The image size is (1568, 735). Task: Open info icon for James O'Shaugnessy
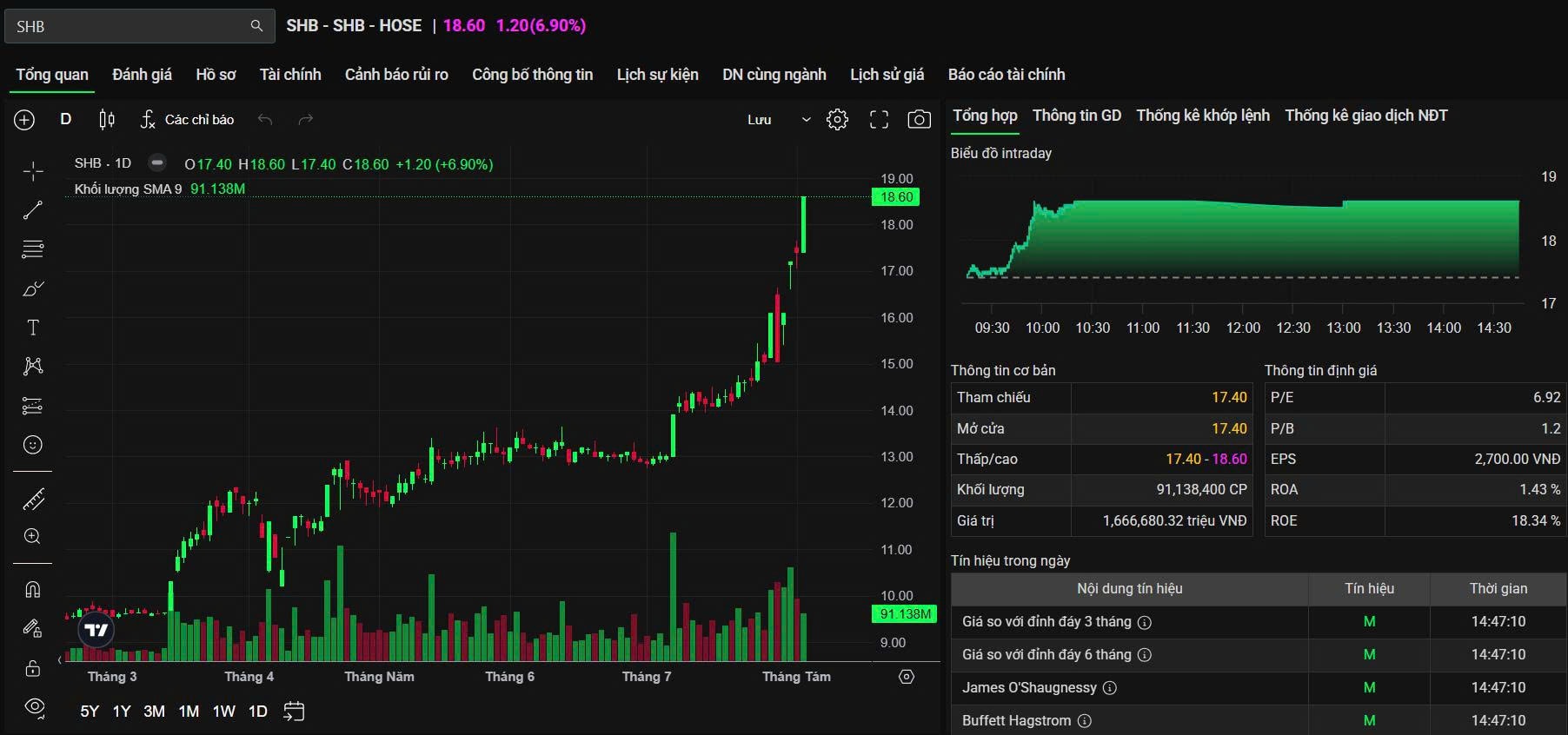click(1110, 688)
